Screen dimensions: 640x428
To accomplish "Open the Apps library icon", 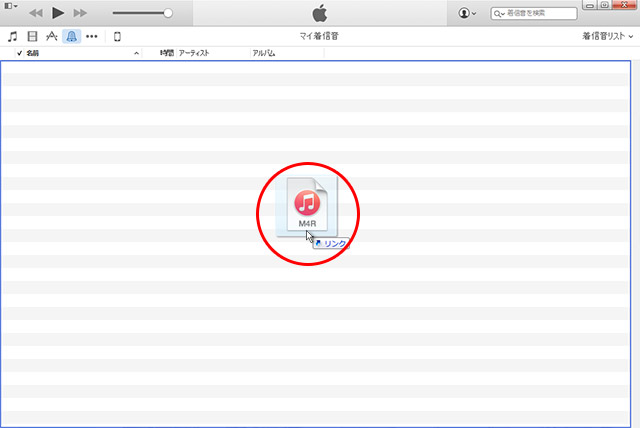I will pyautogui.click(x=52, y=36).
